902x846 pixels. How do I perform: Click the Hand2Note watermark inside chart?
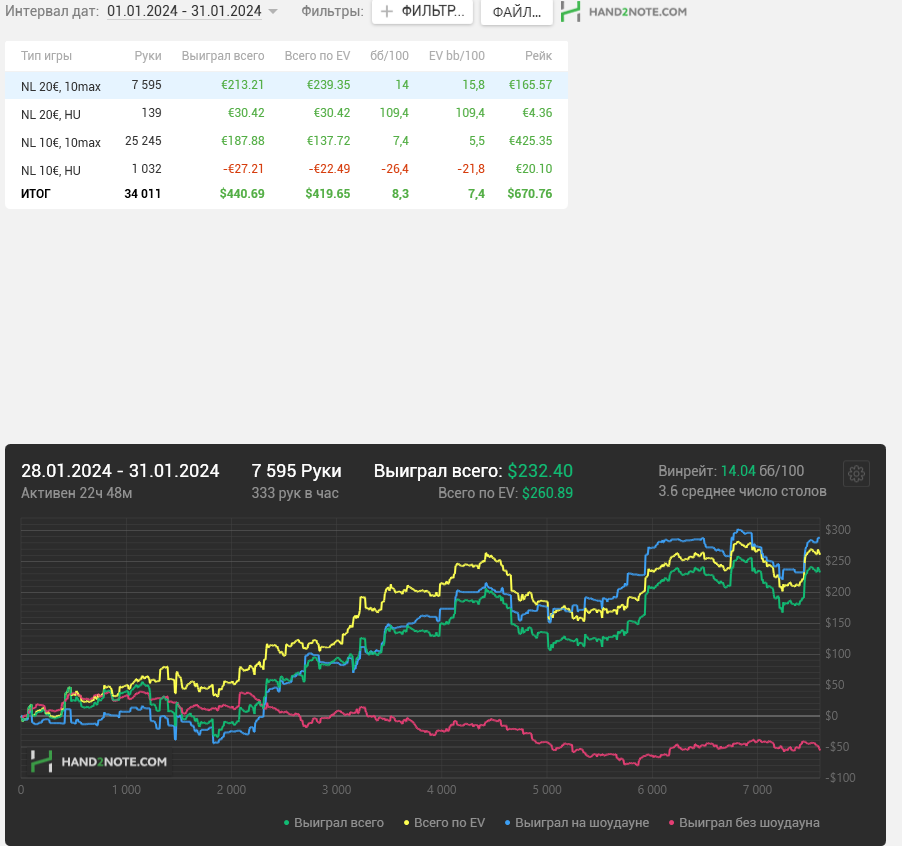[99, 761]
